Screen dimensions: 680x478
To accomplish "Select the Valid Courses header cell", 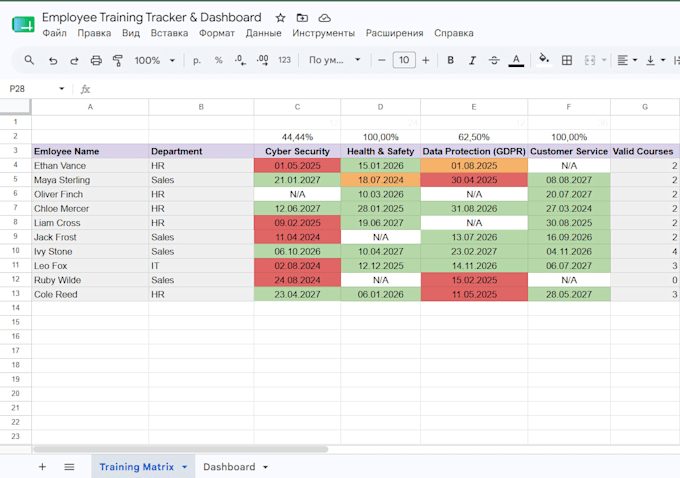I will pos(645,151).
